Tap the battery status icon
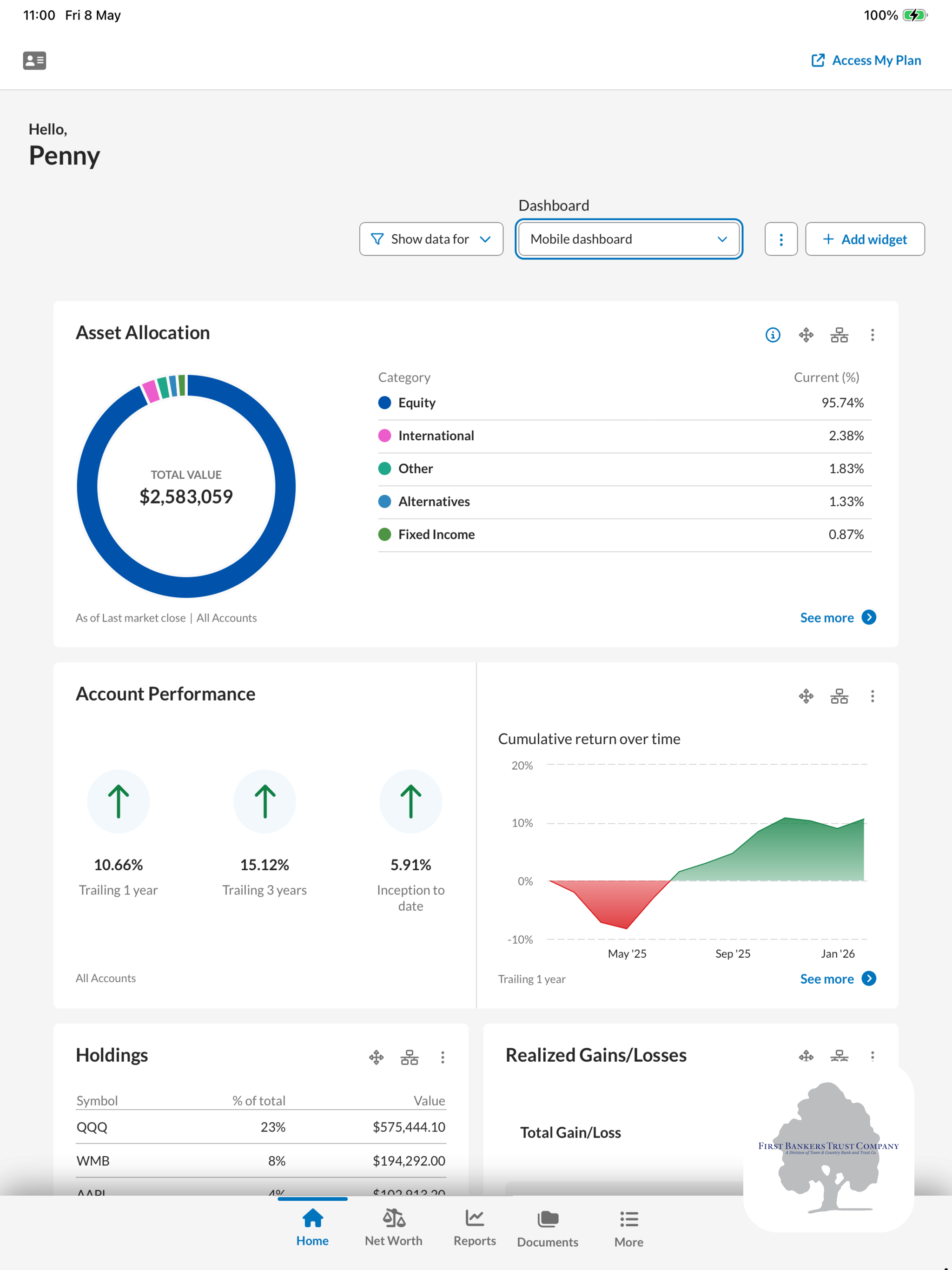The height and width of the screenshot is (1270, 952). (915, 15)
